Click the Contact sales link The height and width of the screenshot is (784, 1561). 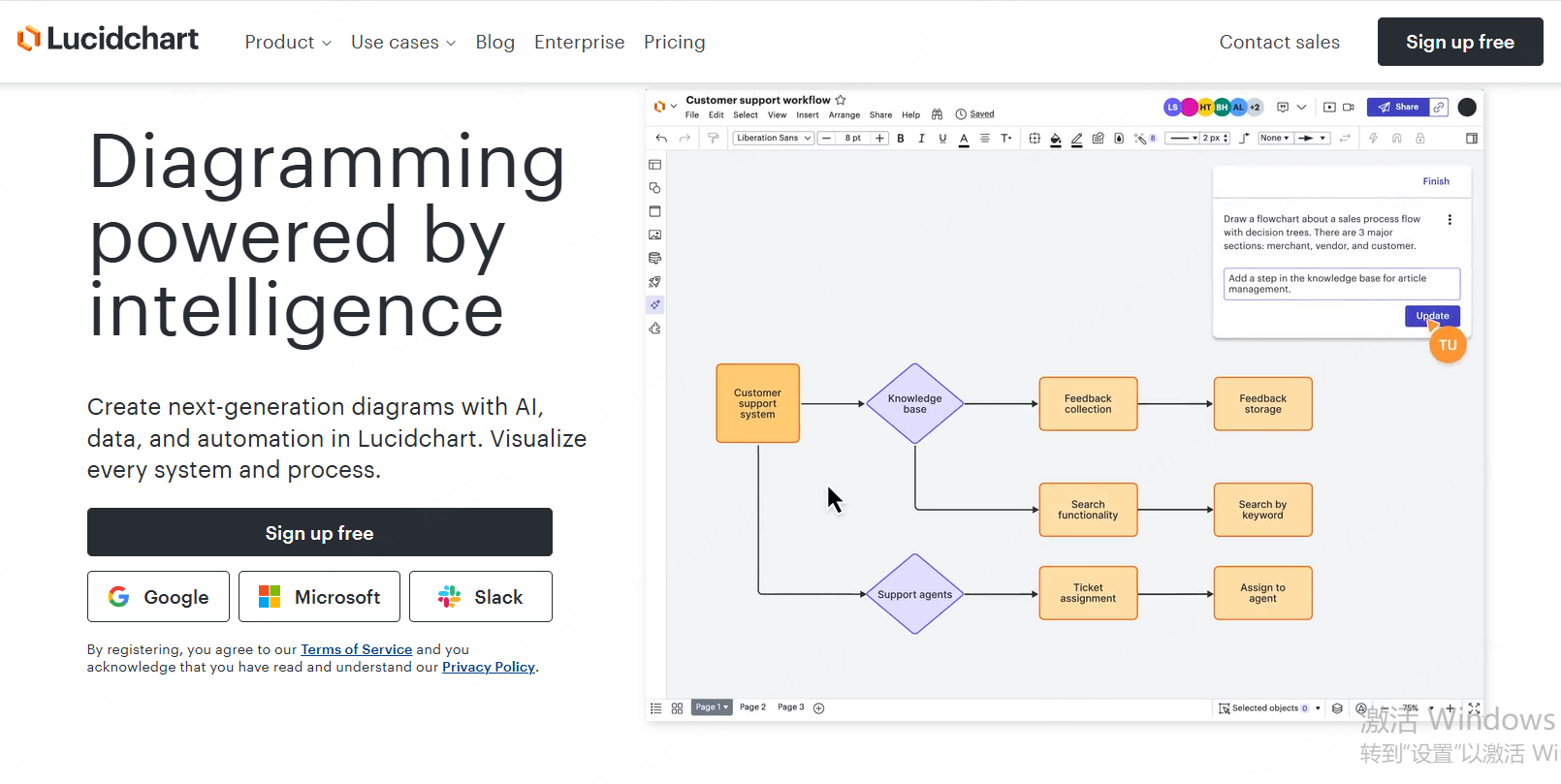click(1280, 42)
